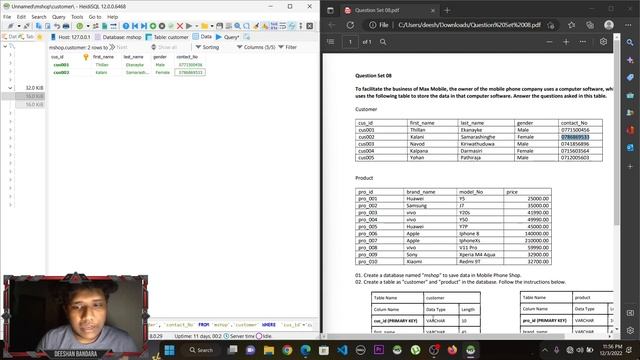Click the Show all rows button
Viewport: 640px width, 360px height.
point(164,47)
